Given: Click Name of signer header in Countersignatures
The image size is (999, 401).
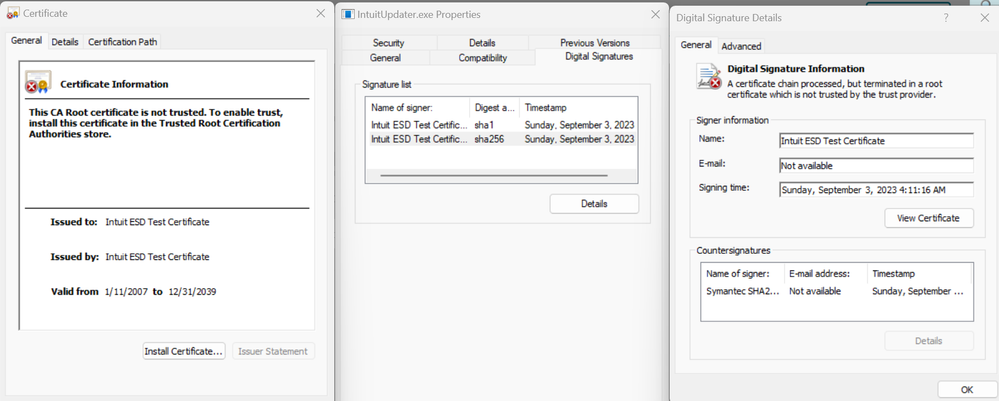Looking at the screenshot, I should (743, 273).
